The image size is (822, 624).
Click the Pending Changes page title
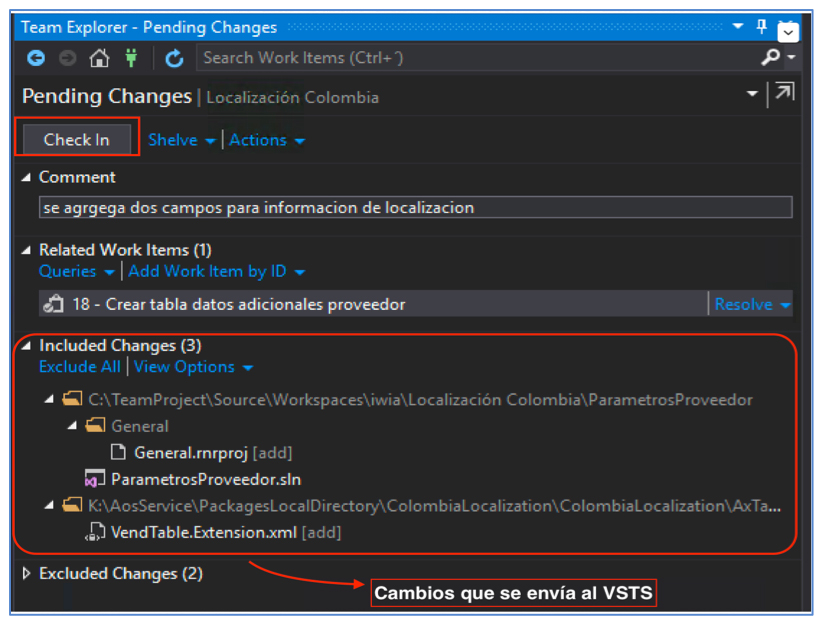coord(107,96)
